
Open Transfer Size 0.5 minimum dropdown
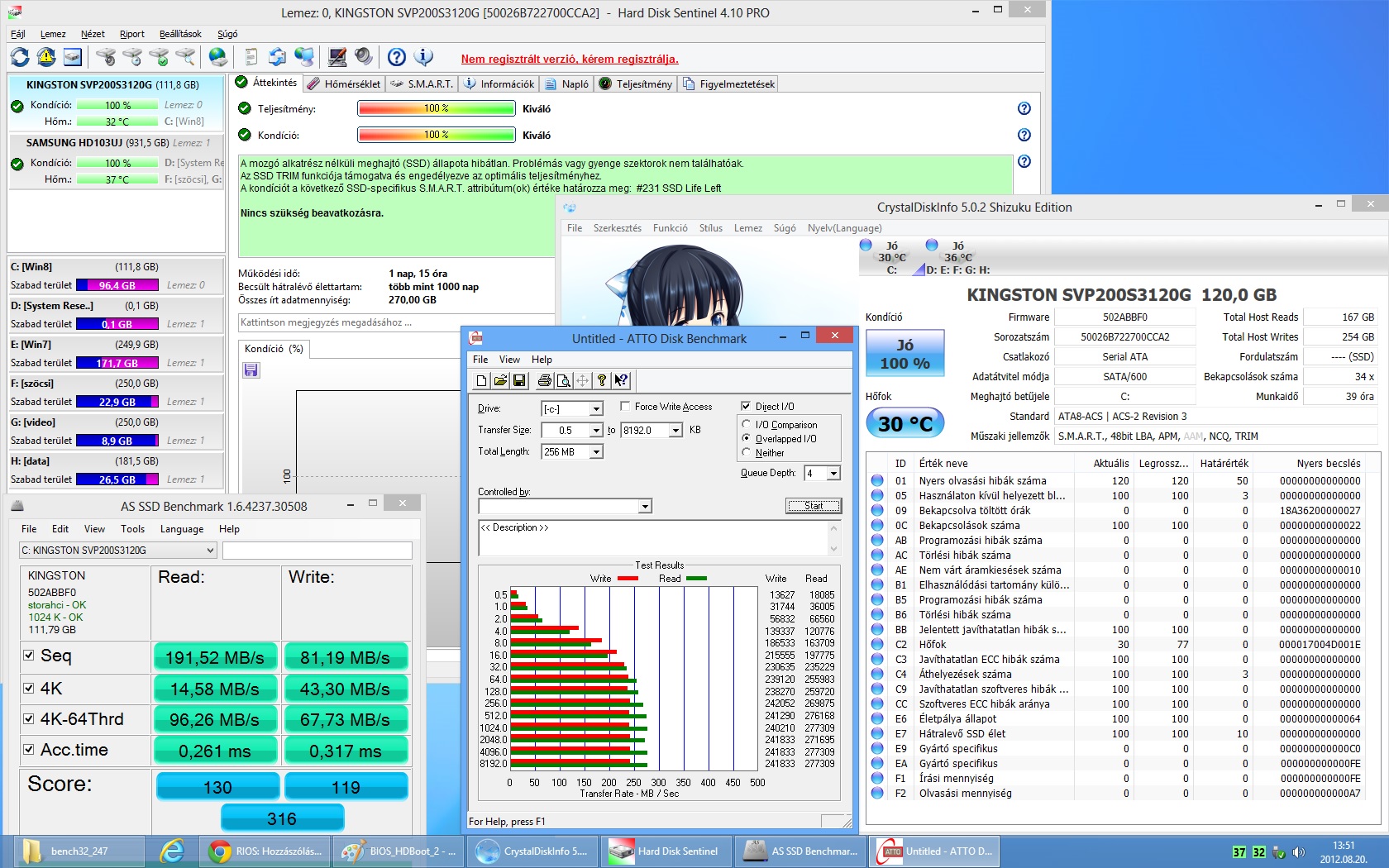(596, 430)
